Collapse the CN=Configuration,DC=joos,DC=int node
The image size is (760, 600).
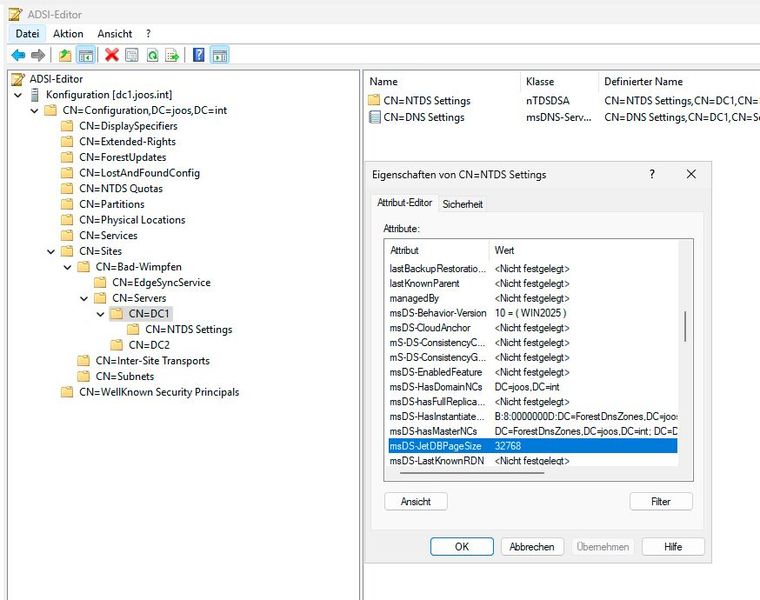pos(34,111)
